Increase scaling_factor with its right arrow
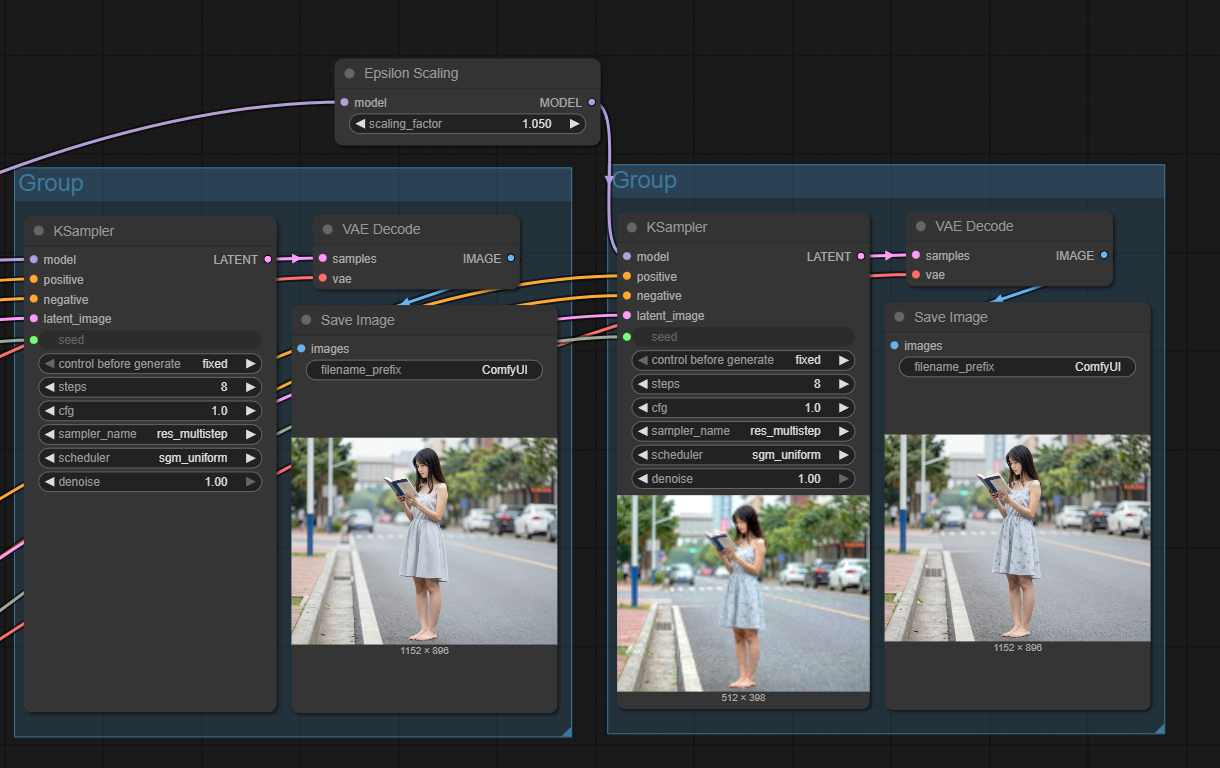The height and width of the screenshot is (768, 1220). tap(574, 124)
